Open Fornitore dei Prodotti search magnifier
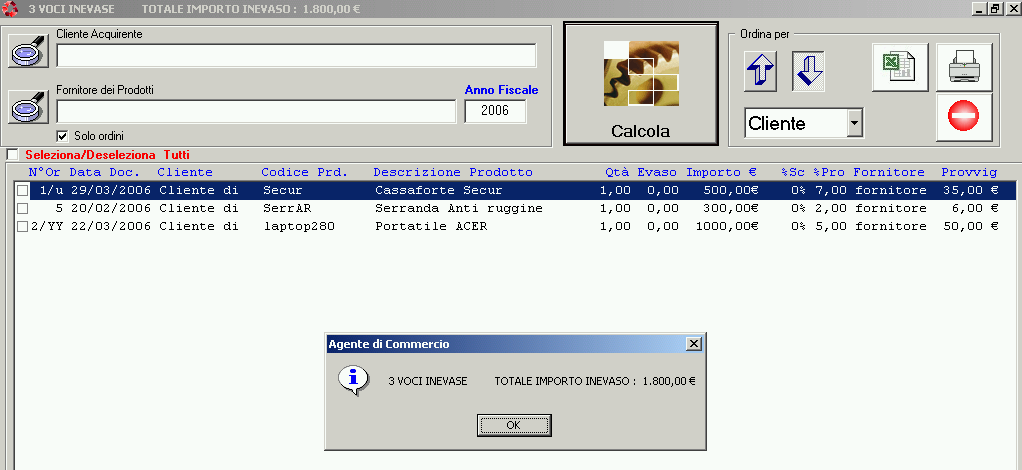The width and height of the screenshot is (1022, 470). (x=29, y=107)
